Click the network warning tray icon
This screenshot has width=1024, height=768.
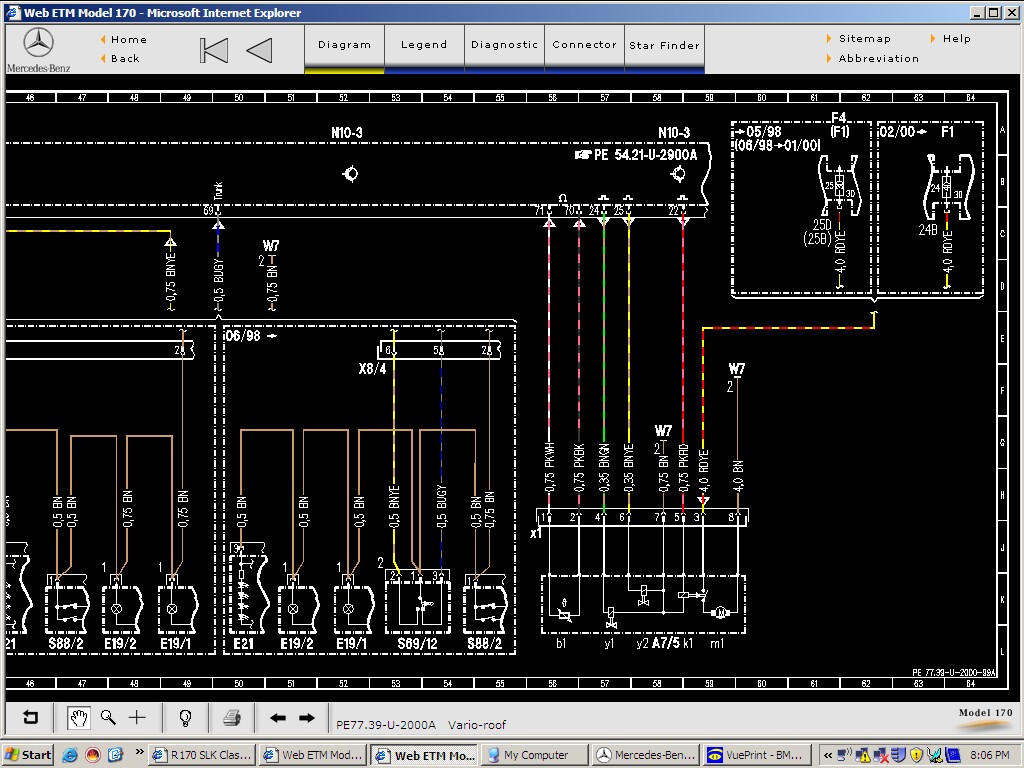click(863, 755)
